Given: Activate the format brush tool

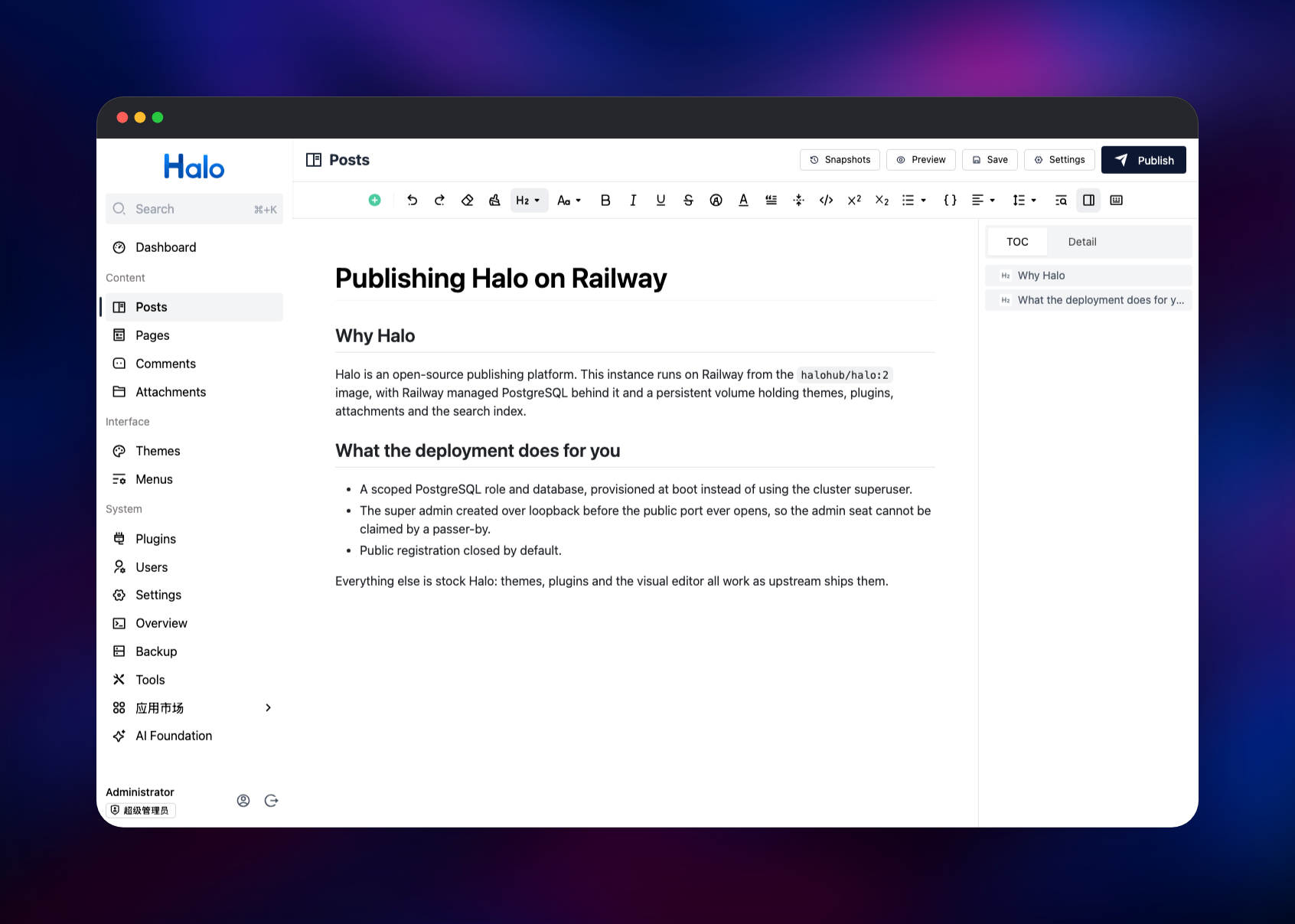Looking at the screenshot, I should click(494, 200).
